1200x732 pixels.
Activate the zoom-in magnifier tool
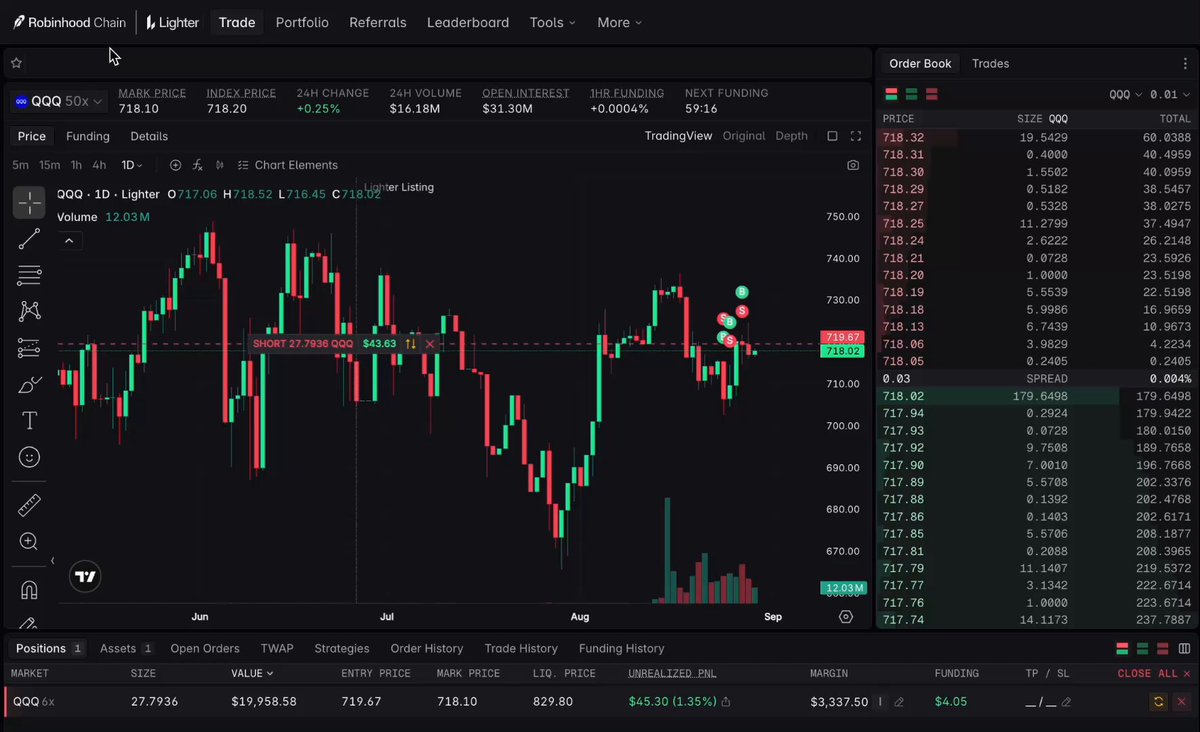[x=29, y=541]
